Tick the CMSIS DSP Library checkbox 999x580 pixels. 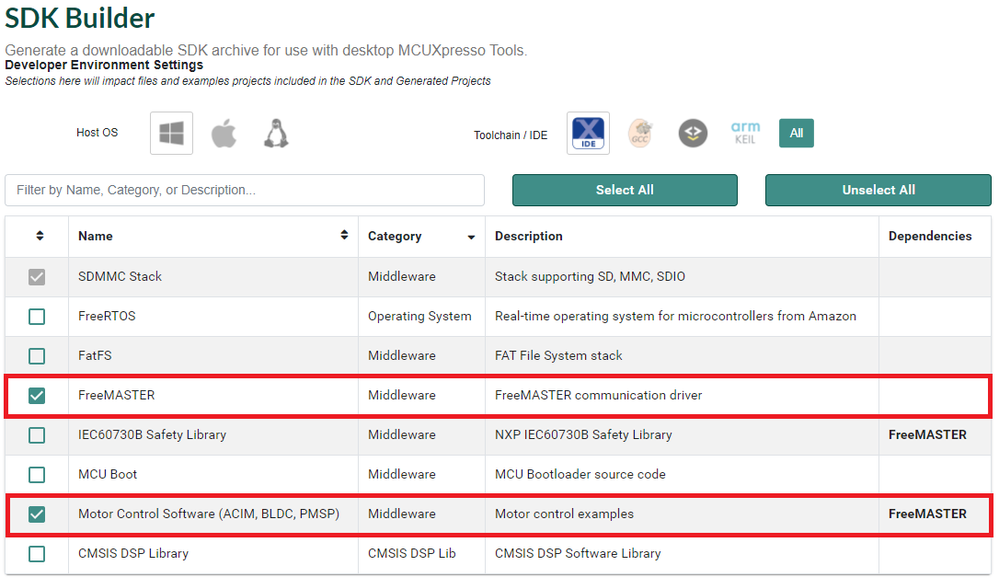(x=37, y=553)
